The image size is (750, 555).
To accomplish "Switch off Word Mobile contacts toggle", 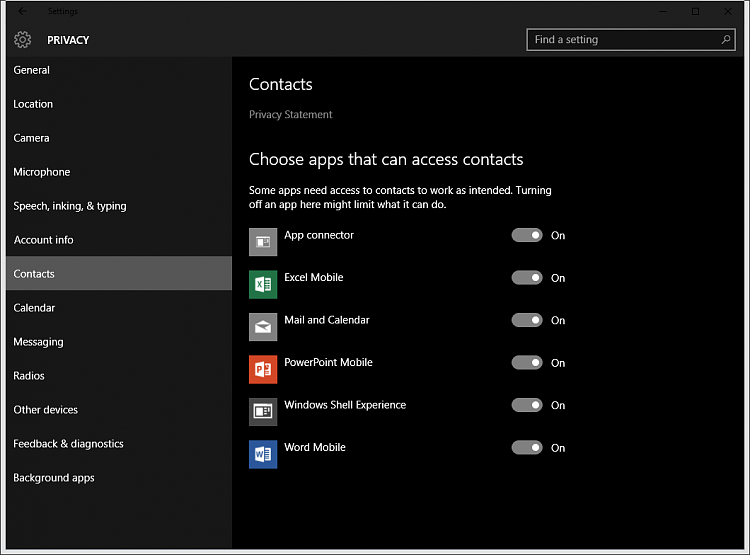I will tap(527, 447).
